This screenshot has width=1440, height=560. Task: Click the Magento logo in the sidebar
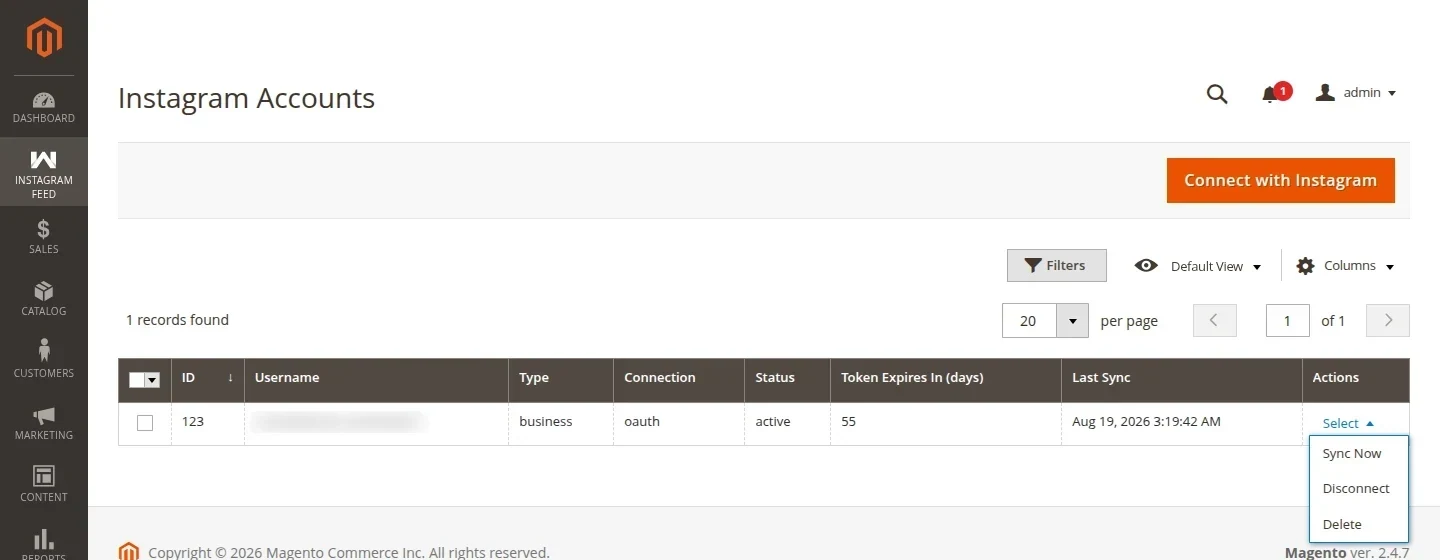click(x=44, y=38)
